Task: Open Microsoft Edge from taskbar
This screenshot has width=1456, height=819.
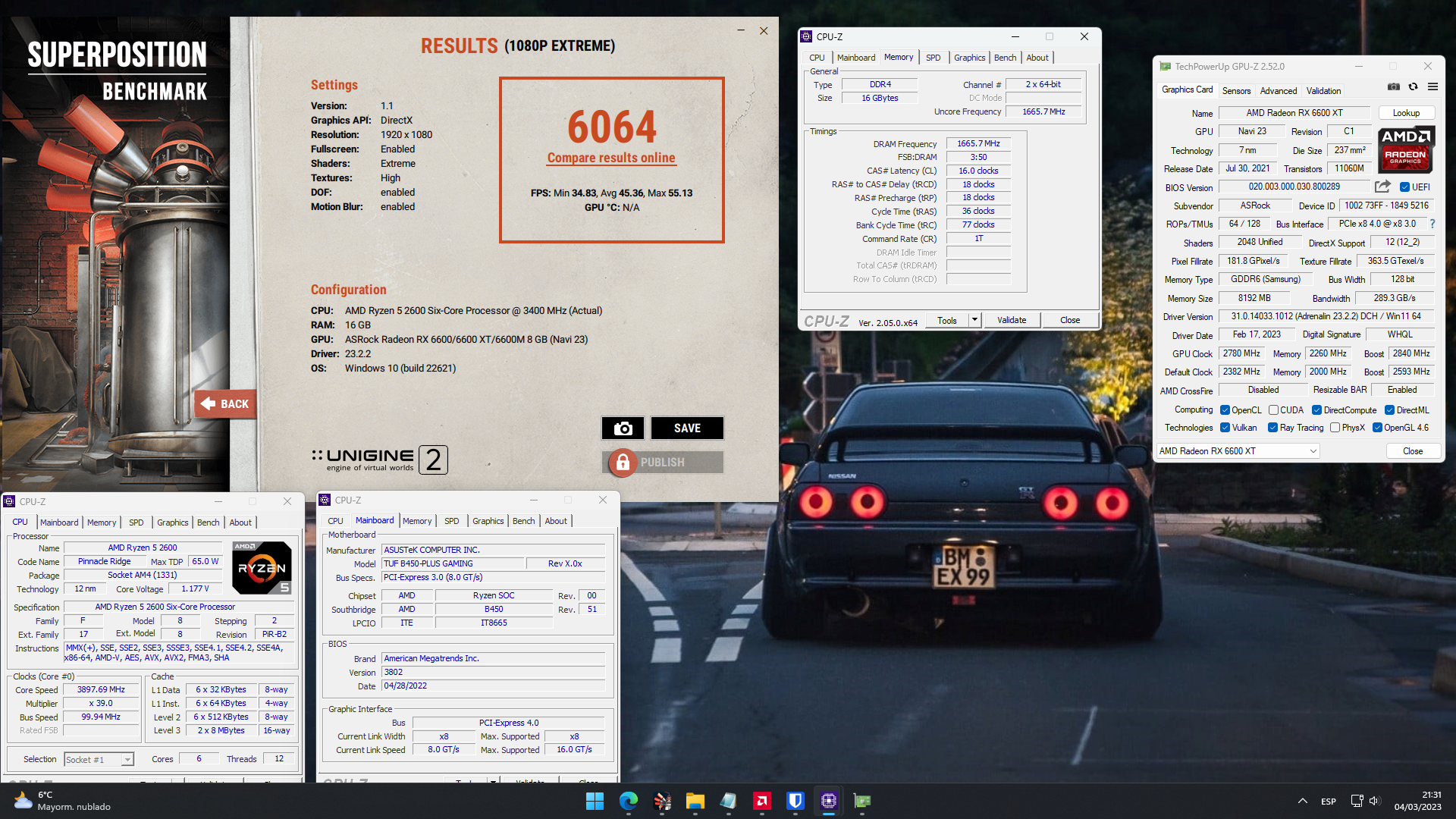Action: coord(629,801)
